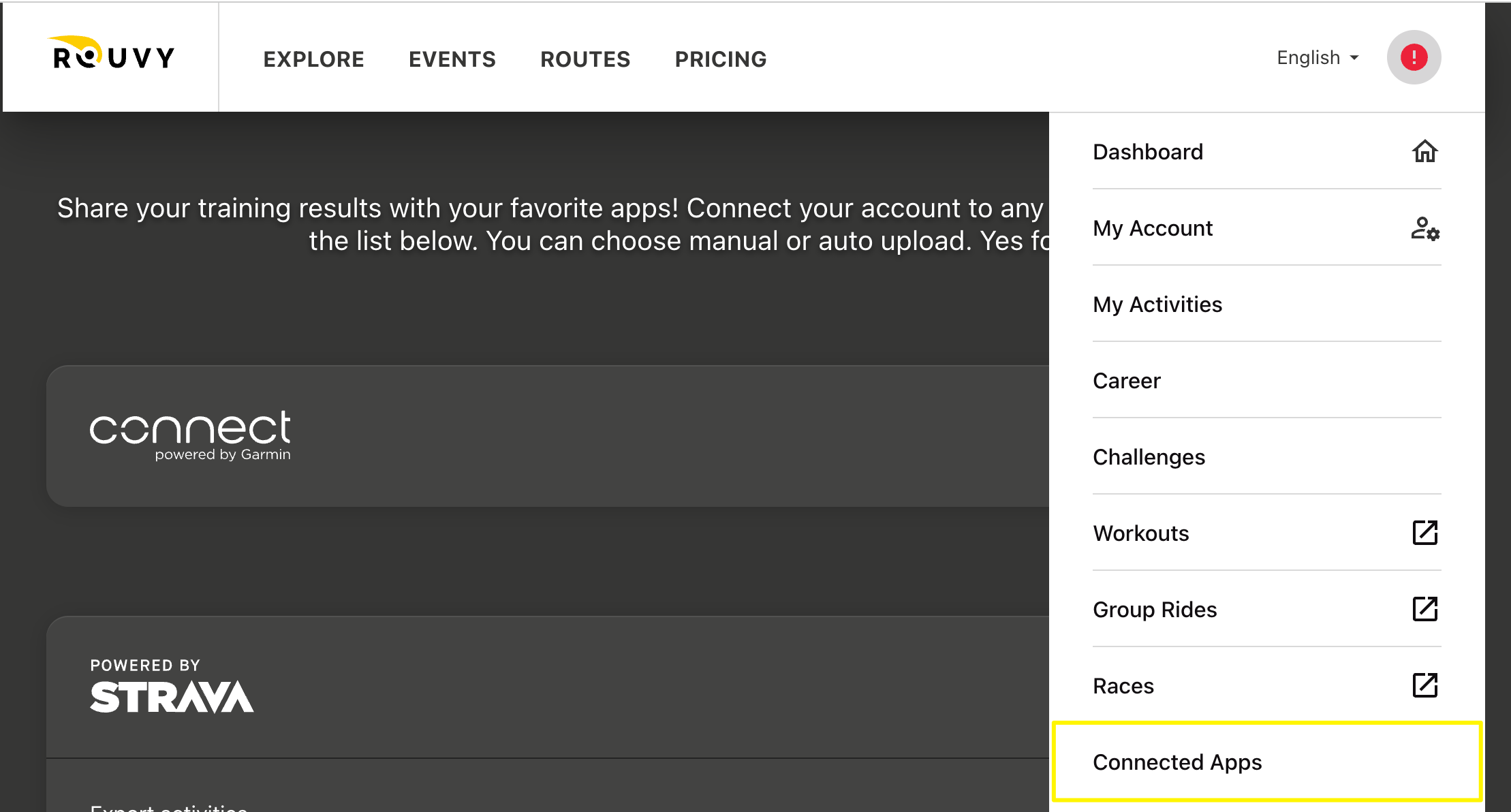Viewport: 1511px width, 812px height.
Task: Select My Account in the user menu
Action: pyautogui.click(x=1266, y=228)
